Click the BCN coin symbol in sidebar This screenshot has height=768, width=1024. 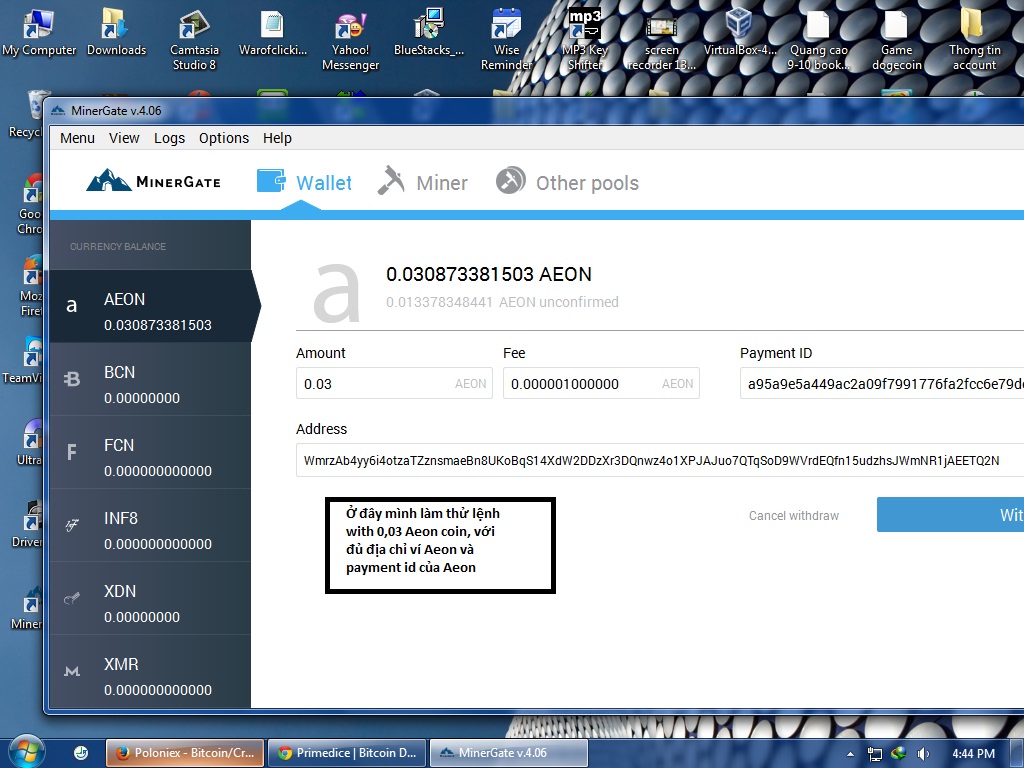(x=72, y=379)
